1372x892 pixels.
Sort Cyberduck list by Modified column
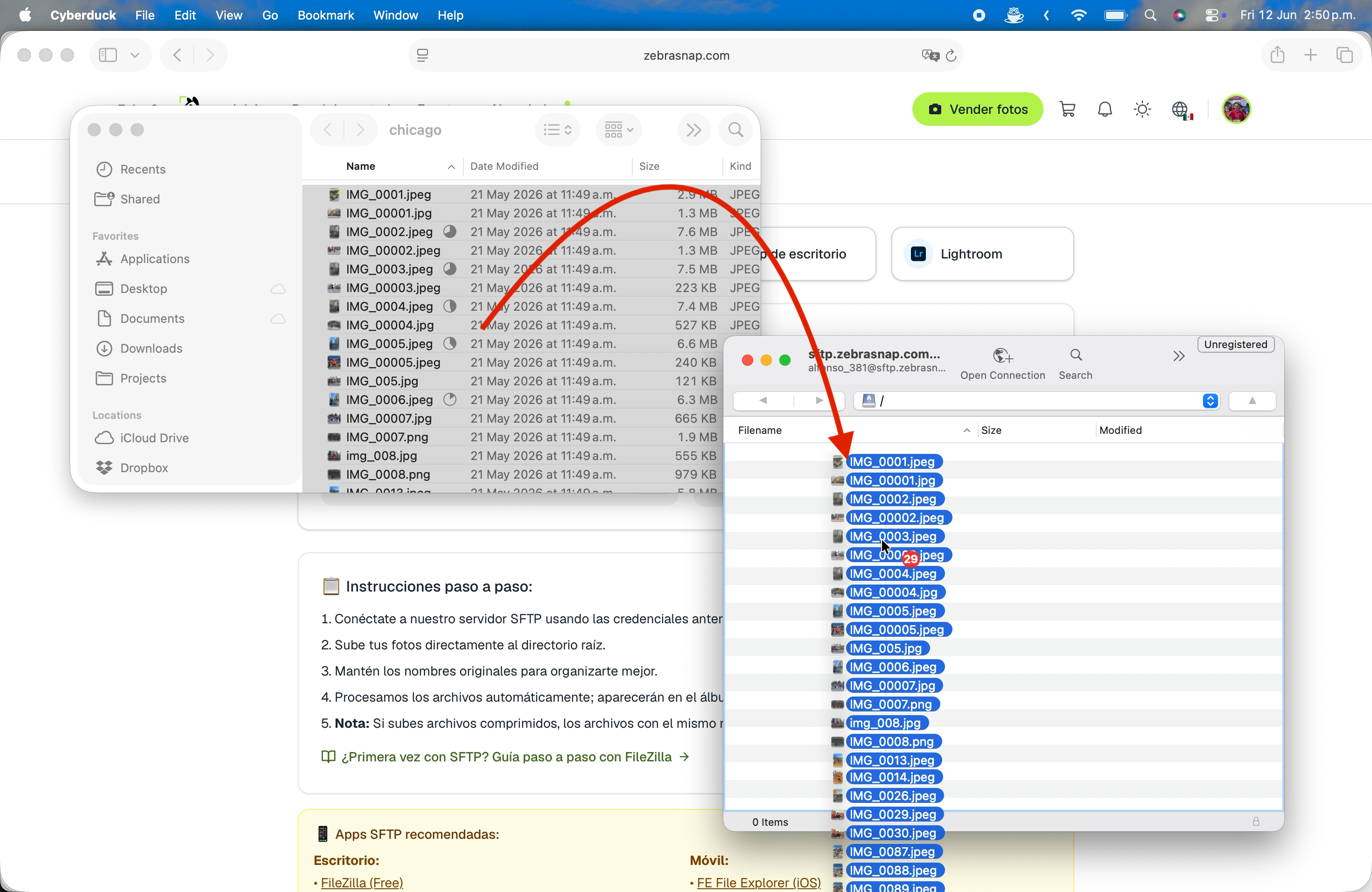tap(1120, 431)
